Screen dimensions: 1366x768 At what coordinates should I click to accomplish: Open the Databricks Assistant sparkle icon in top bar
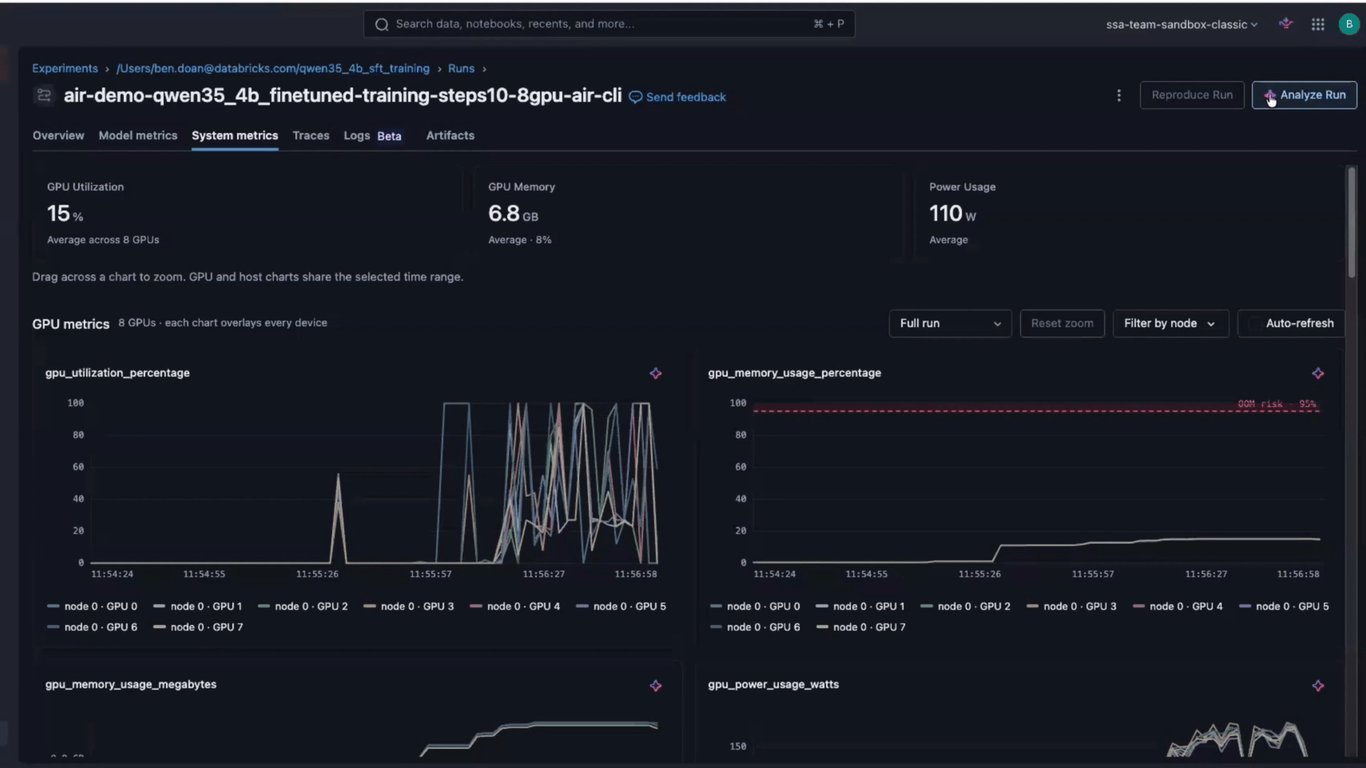coord(1286,24)
